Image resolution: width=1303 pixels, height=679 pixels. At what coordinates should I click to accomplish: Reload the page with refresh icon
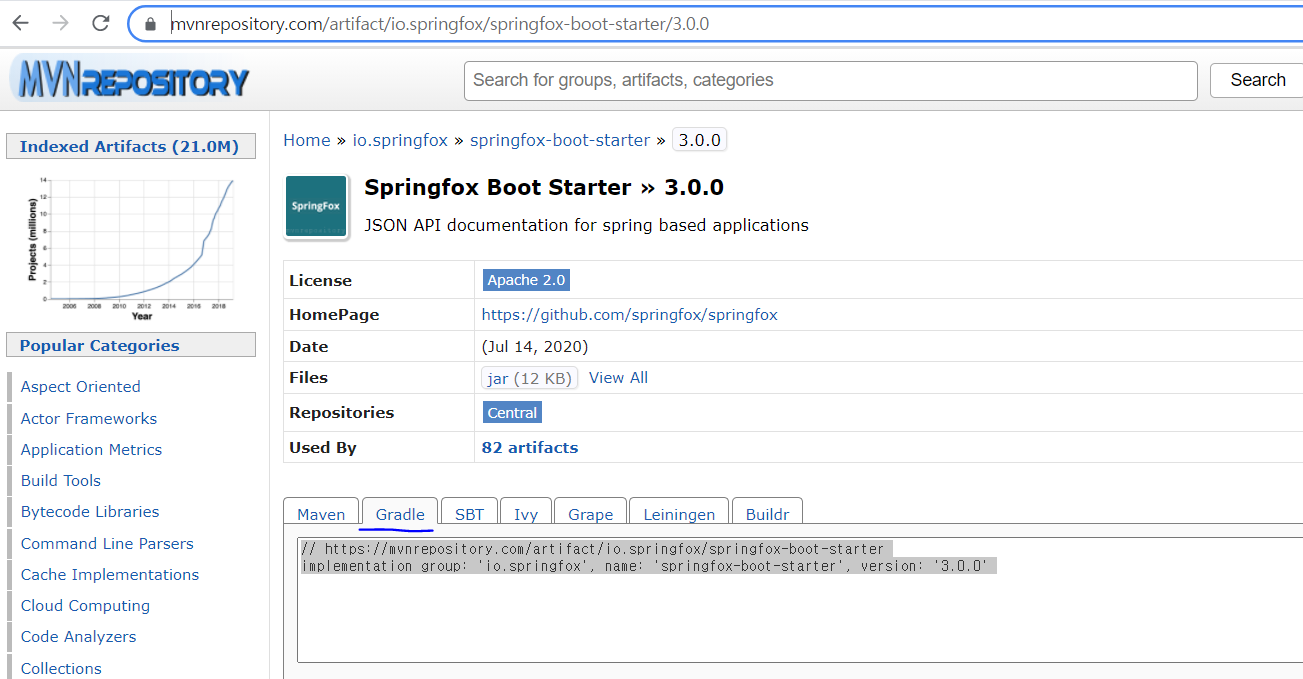click(100, 23)
